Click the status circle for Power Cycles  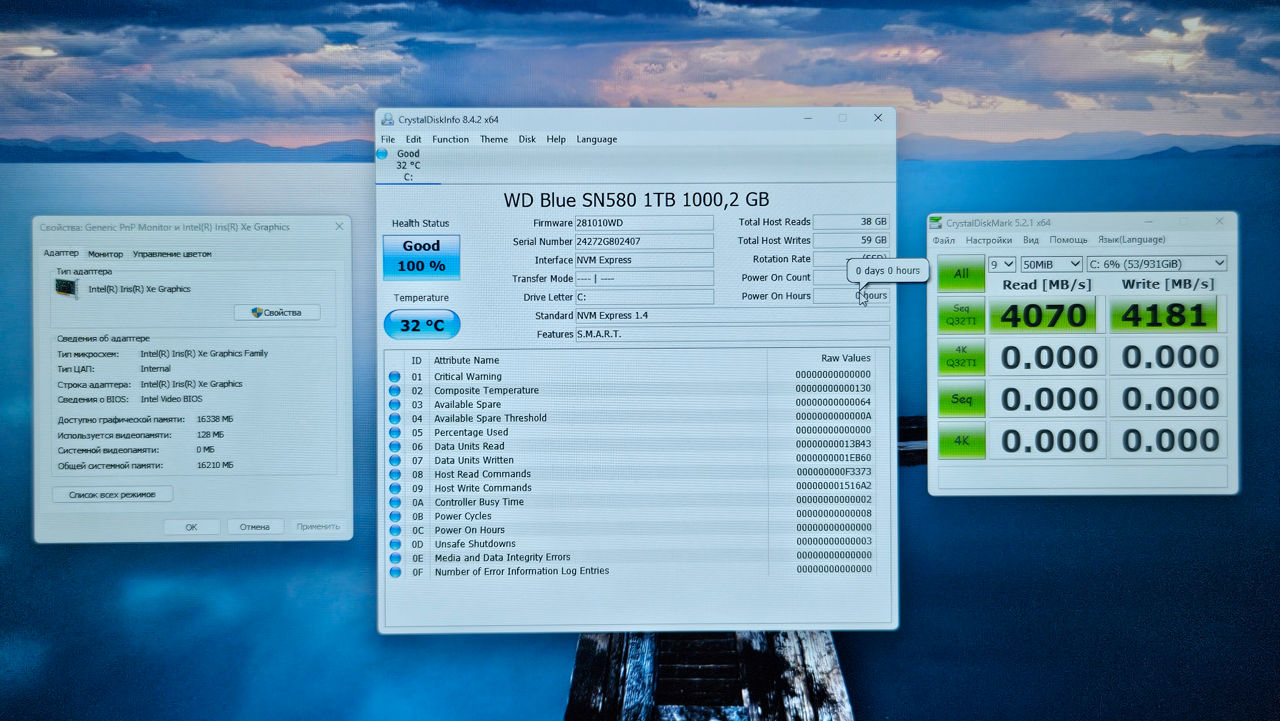point(394,516)
